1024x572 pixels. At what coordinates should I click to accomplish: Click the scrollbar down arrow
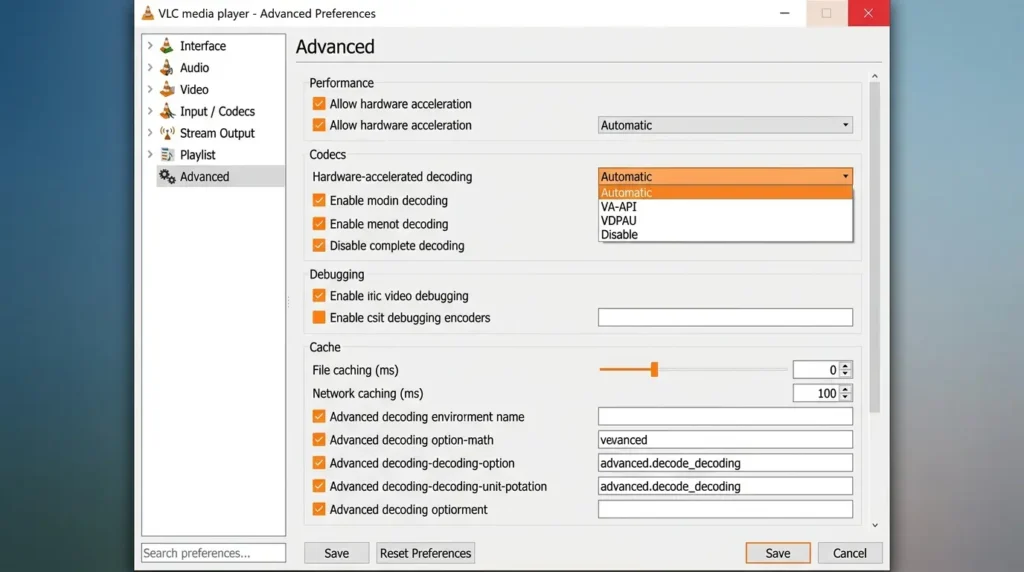coord(874,525)
